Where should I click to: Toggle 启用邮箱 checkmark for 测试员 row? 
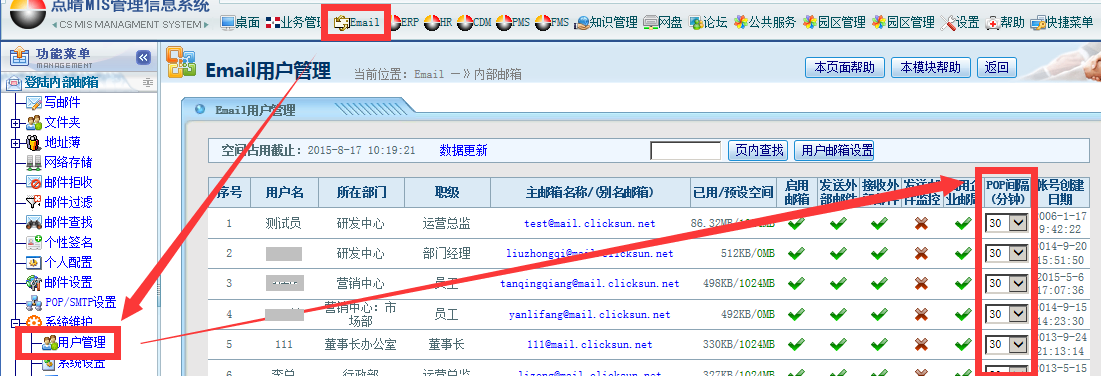796,223
